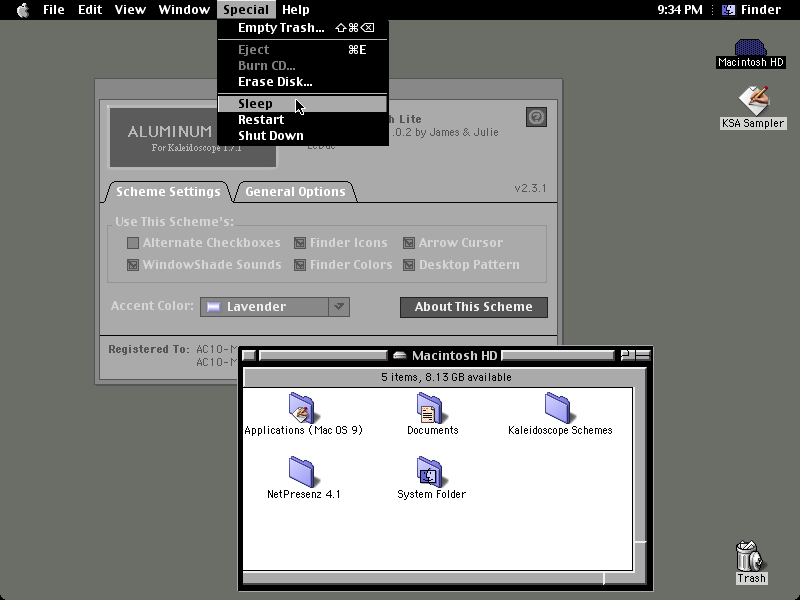Close the Special menu via its title
The height and width of the screenshot is (600, 800).
coord(246,10)
